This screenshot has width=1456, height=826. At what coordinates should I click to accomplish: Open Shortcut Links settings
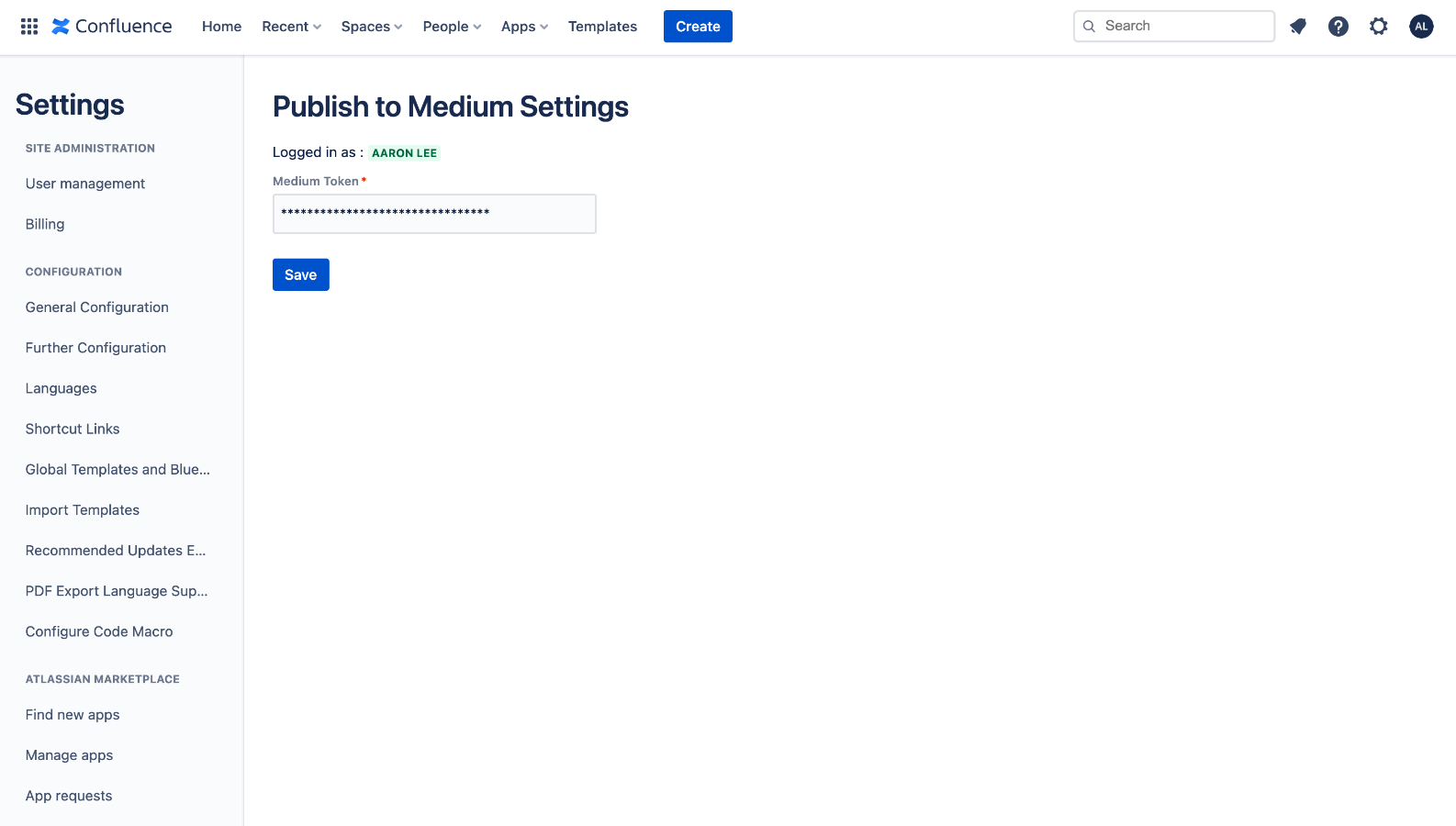click(73, 429)
